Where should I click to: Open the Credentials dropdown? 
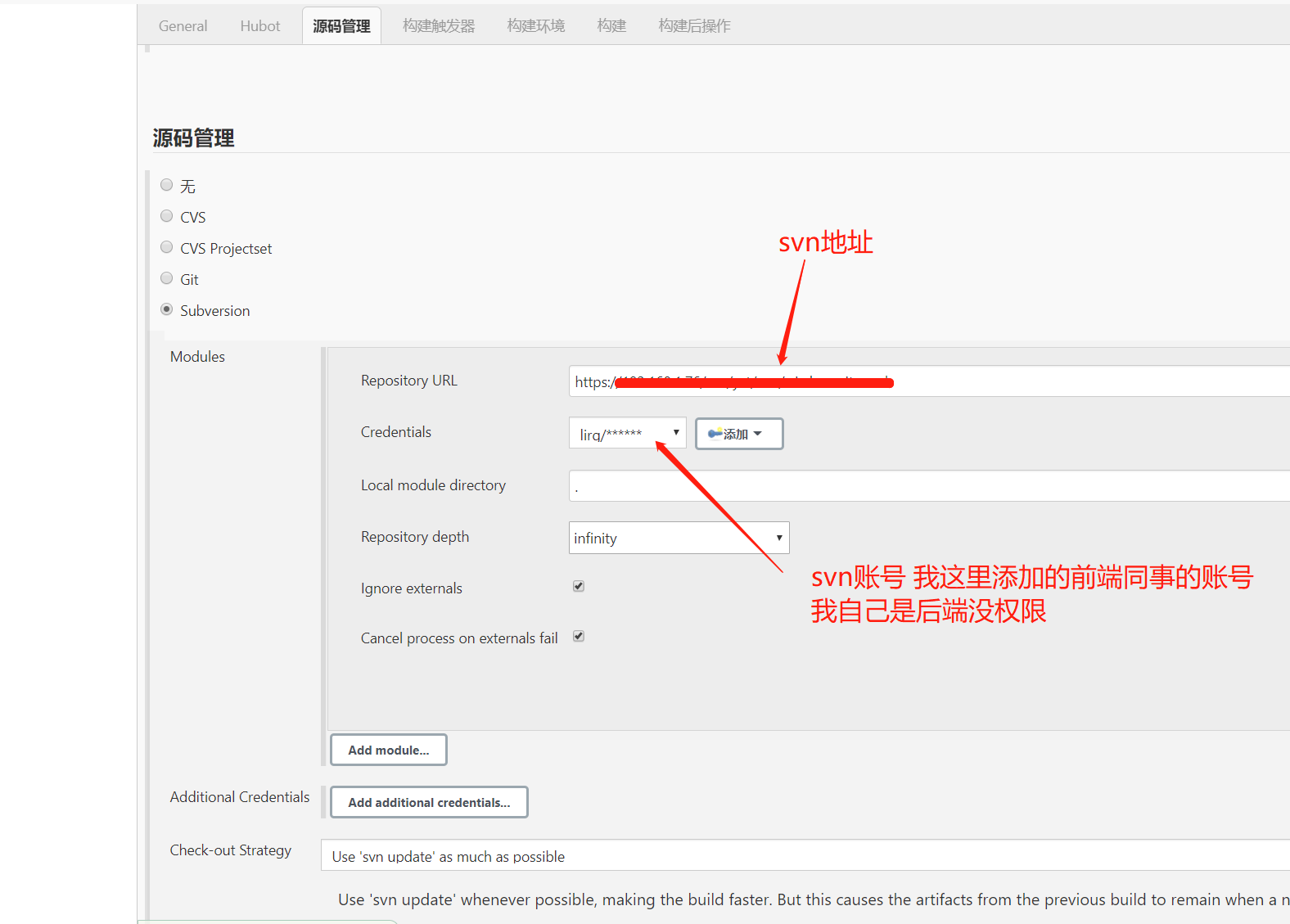pyautogui.click(x=627, y=433)
